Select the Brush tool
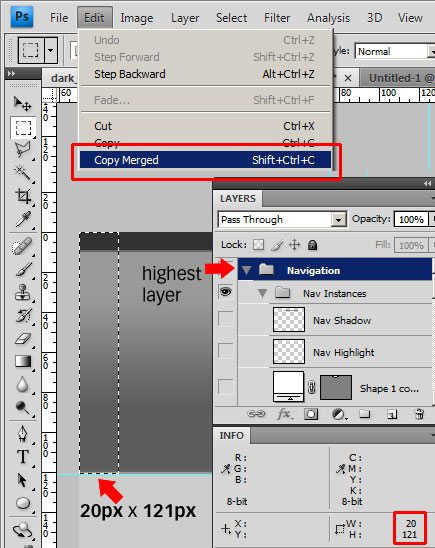Viewport: 435px width, 548px height. [x=23, y=269]
